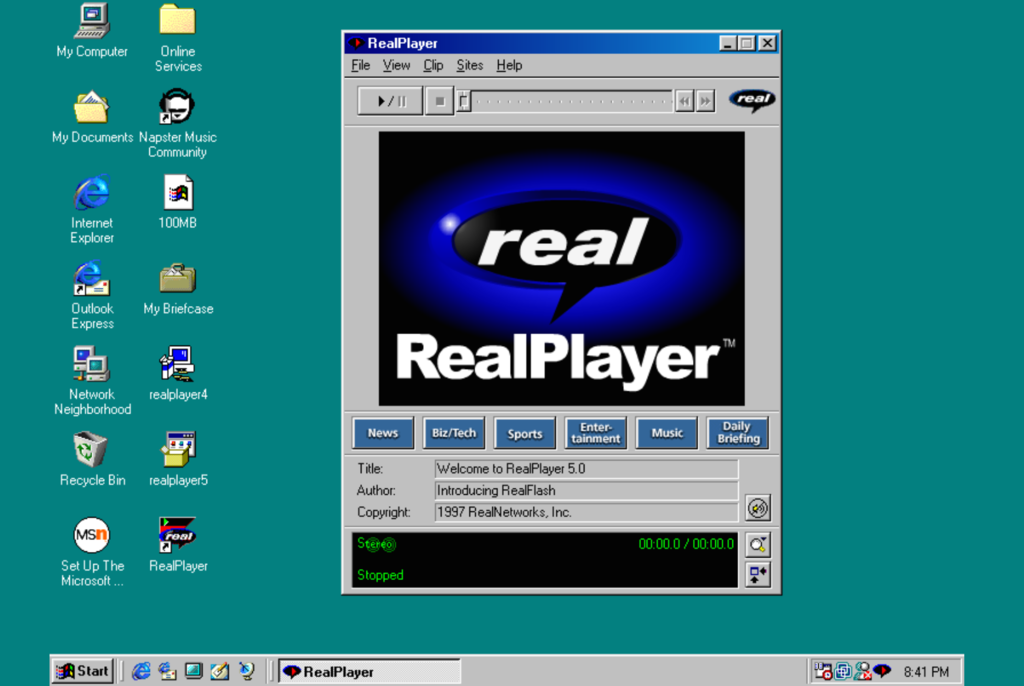Click the speaker volume icon
The height and width of the screenshot is (686, 1024).
tap(758, 508)
